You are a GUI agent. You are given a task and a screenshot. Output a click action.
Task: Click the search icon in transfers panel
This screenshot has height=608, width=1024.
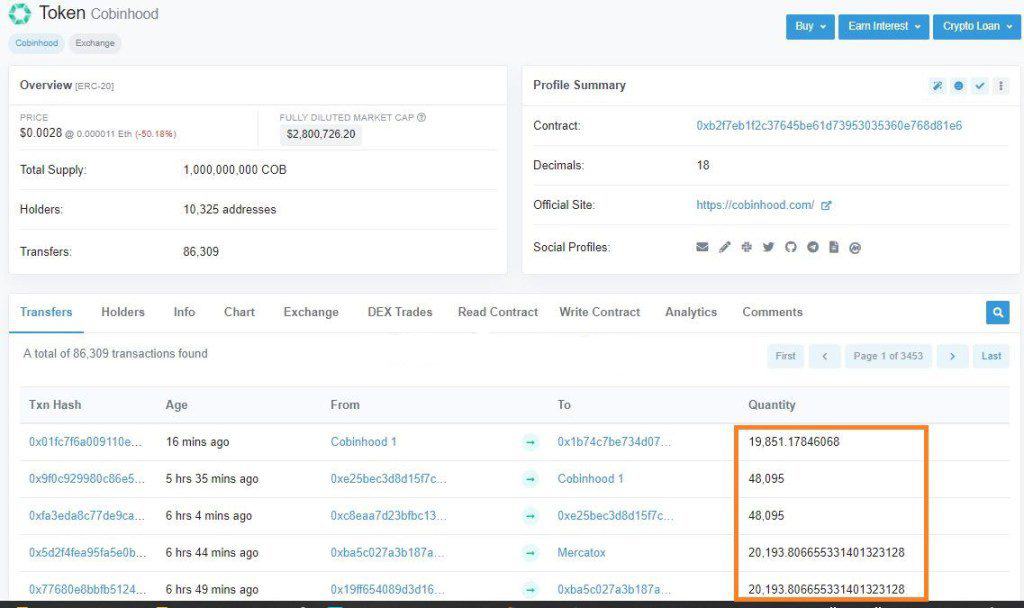coord(997,313)
